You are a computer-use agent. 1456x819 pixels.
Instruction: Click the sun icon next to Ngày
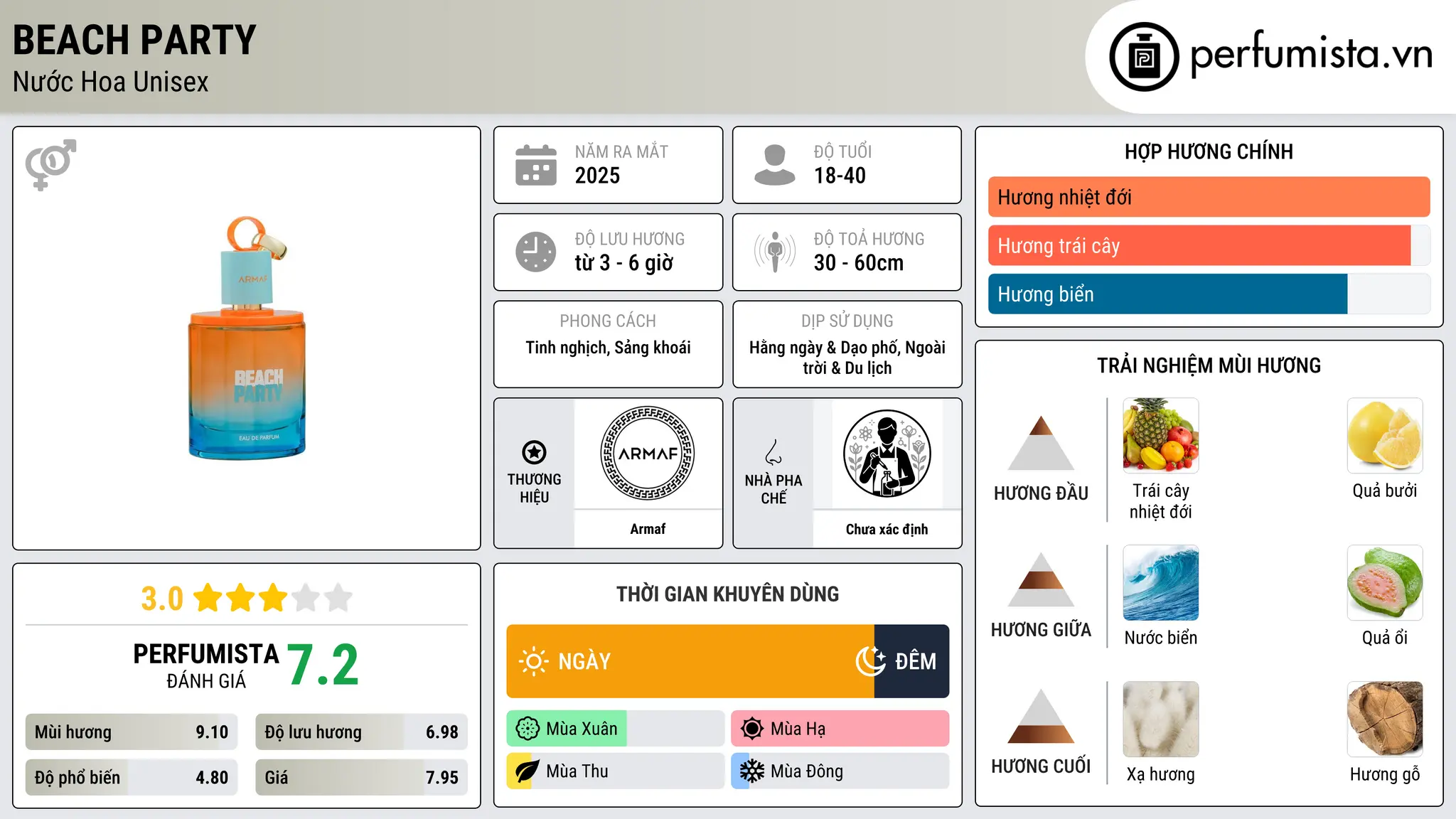(533, 661)
